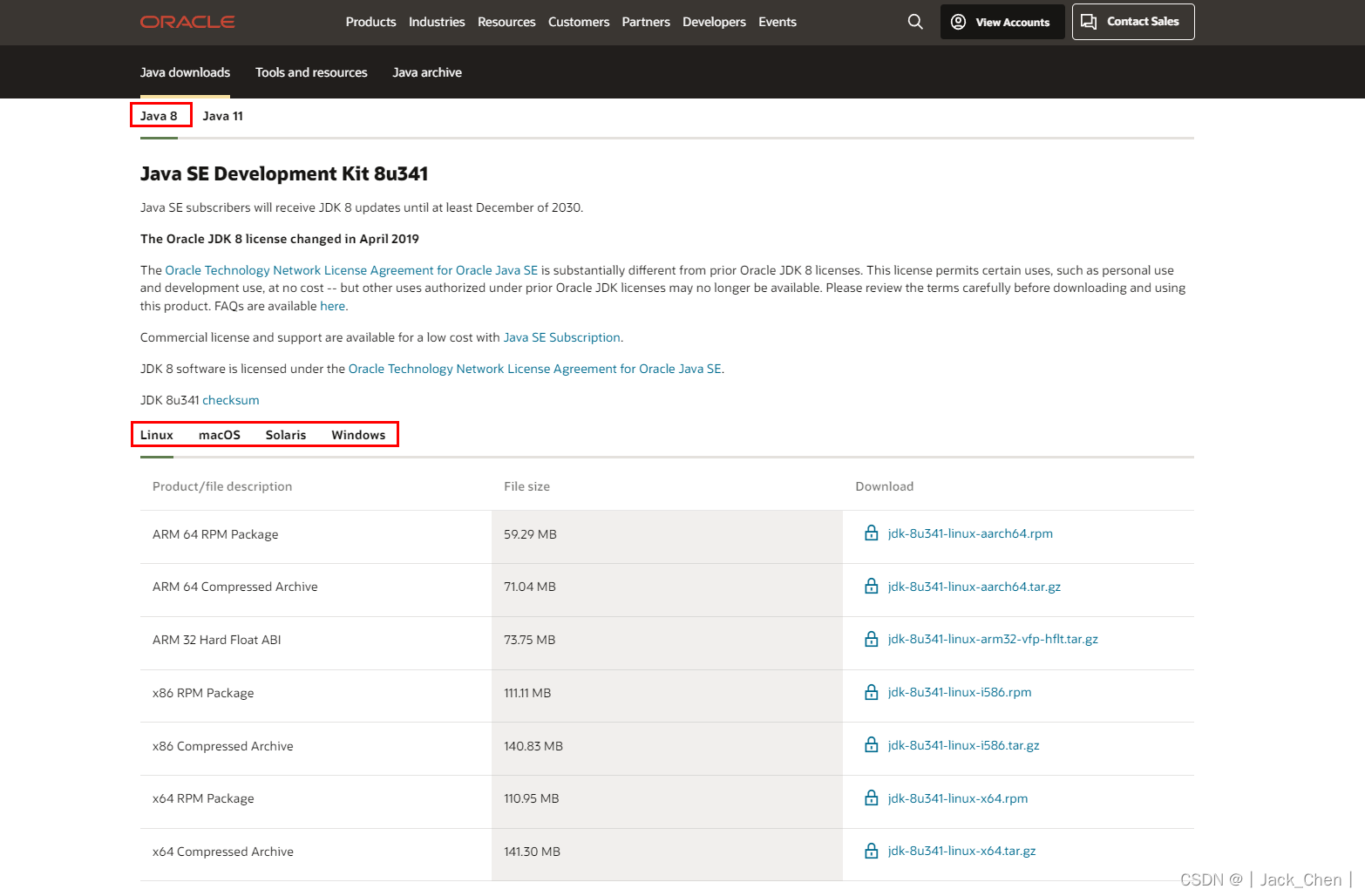Open the Events menu
This screenshot has width=1365, height=896.
[778, 22]
